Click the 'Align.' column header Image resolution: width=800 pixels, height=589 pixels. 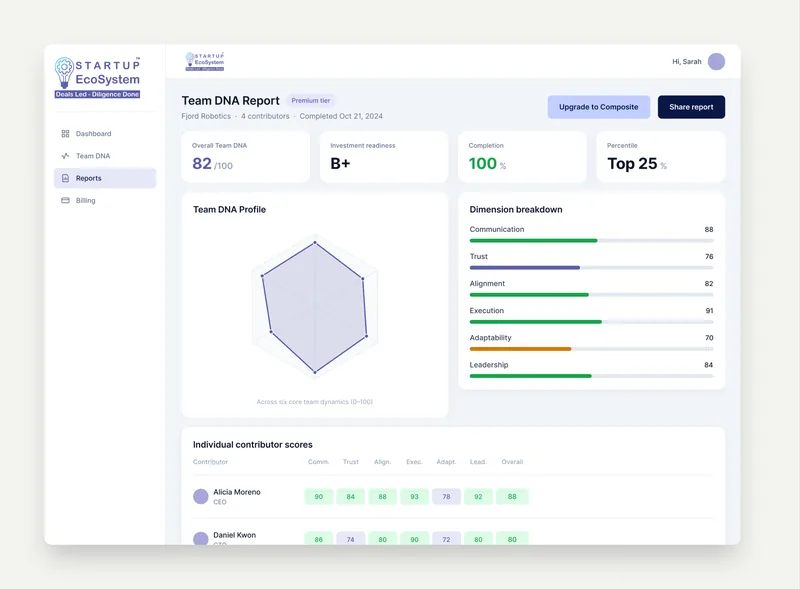382,462
